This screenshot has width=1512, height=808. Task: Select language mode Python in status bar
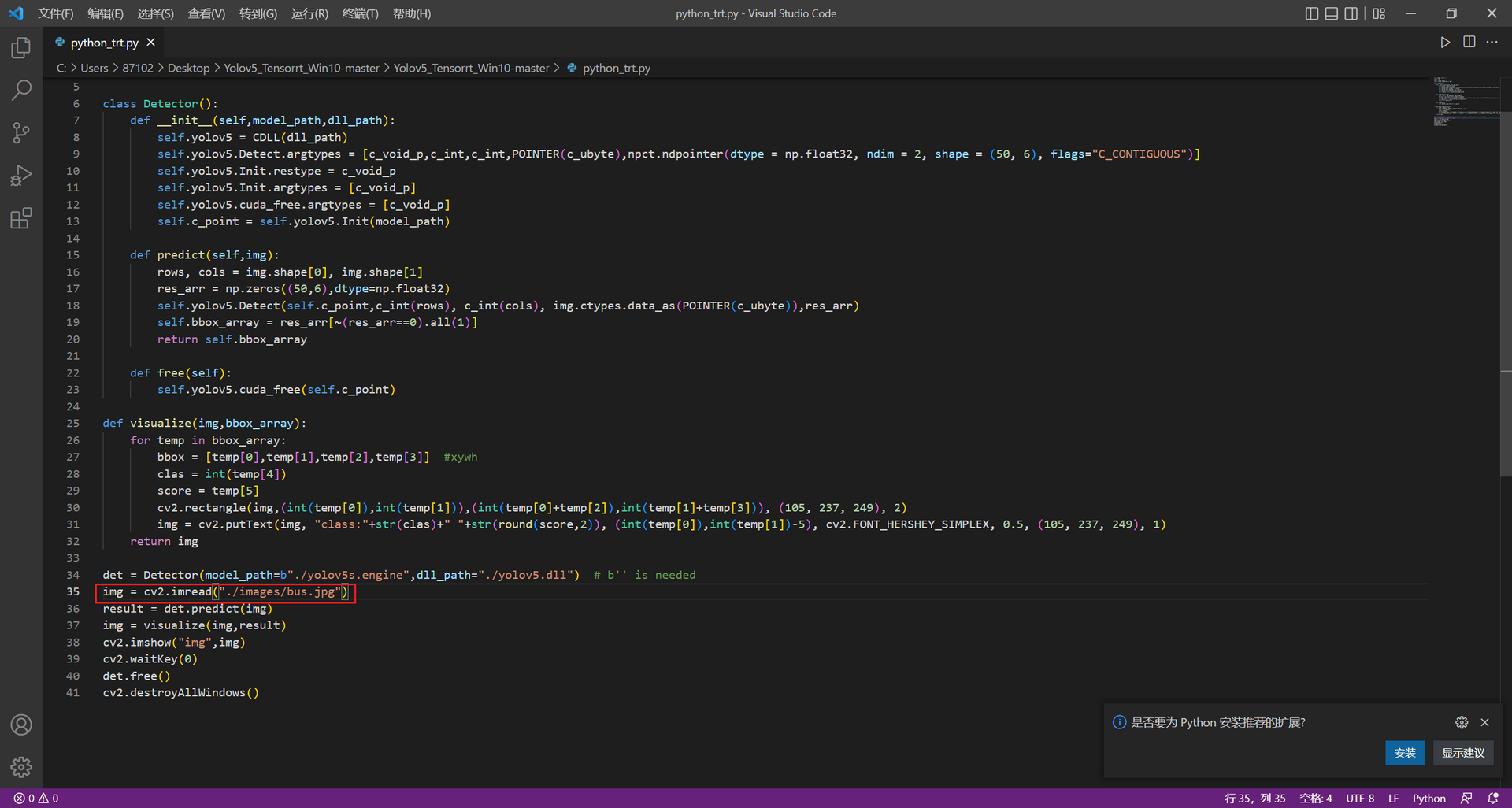(x=1429, y=798)
